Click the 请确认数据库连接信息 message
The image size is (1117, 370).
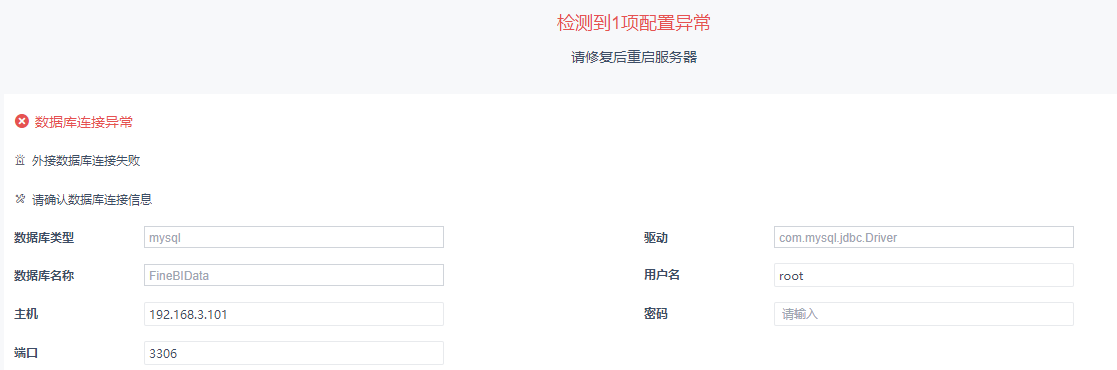click(x=92, y=200)
